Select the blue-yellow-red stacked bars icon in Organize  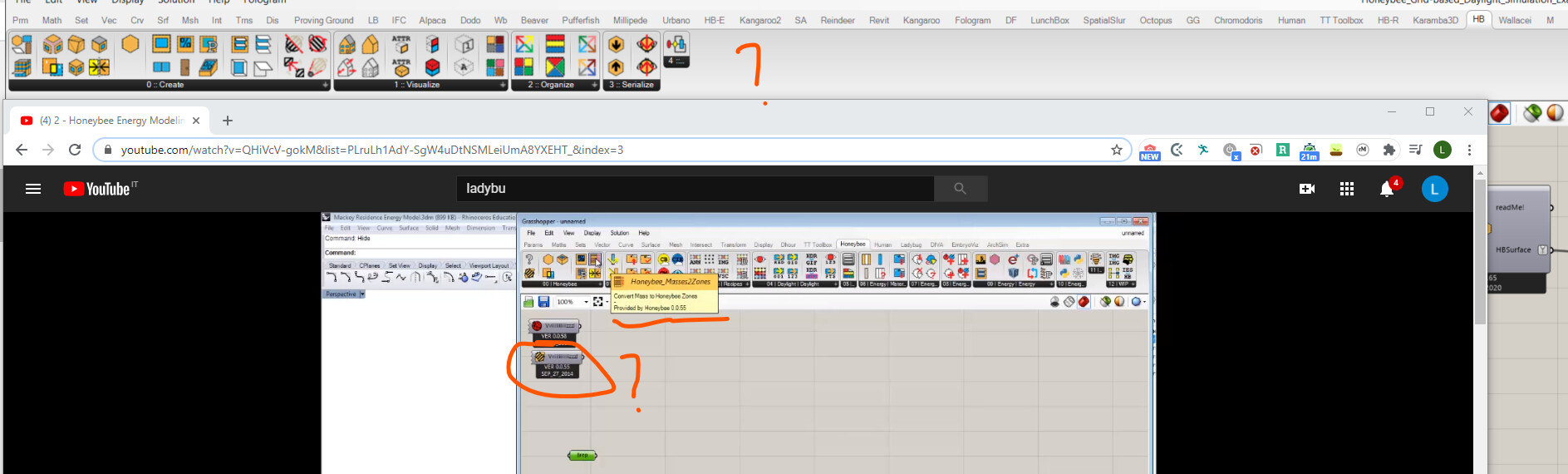(554, 43)
